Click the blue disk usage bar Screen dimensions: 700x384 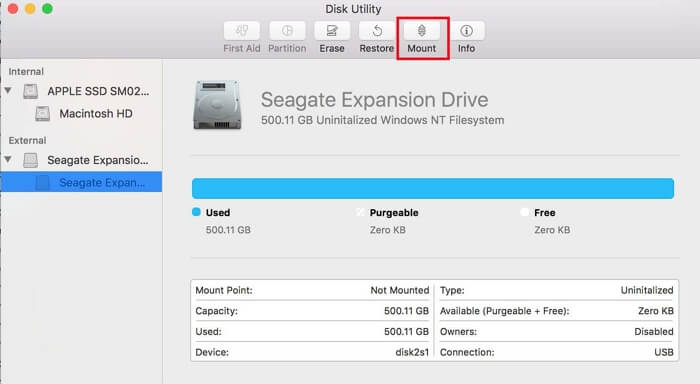tap(433, 188)
